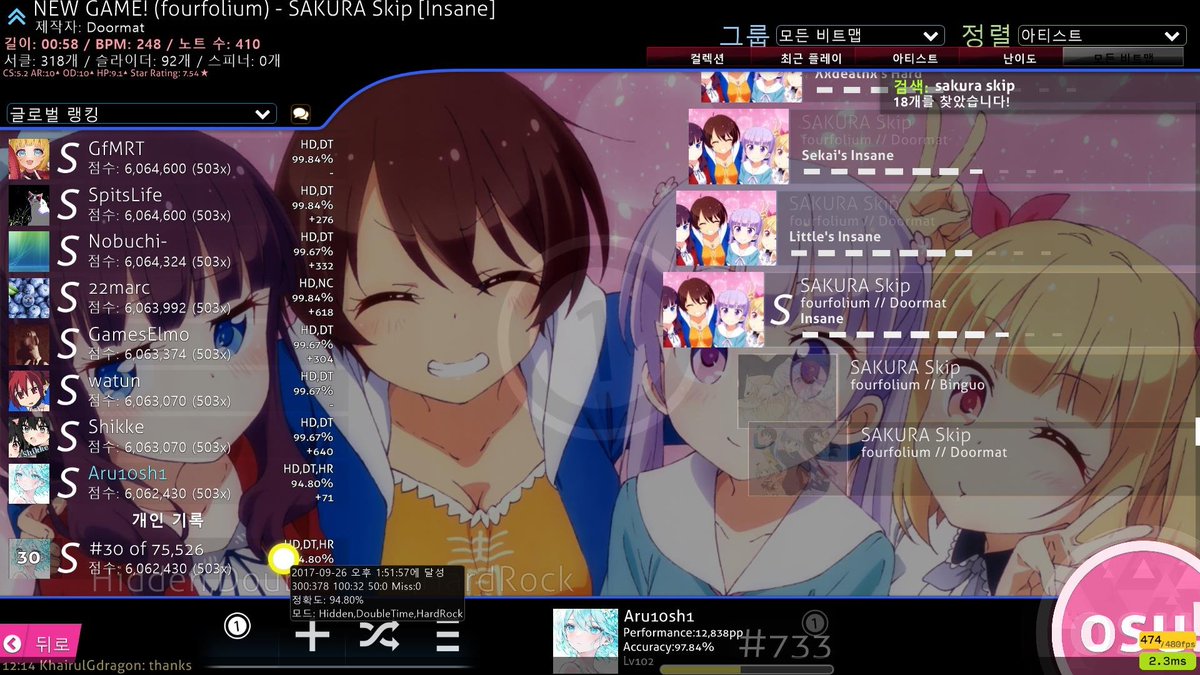Click SpitsLife's avatar in the leaderboard
Image resolution: width=1200 pixels, height=675 pixels.
[x=29, y=205]
